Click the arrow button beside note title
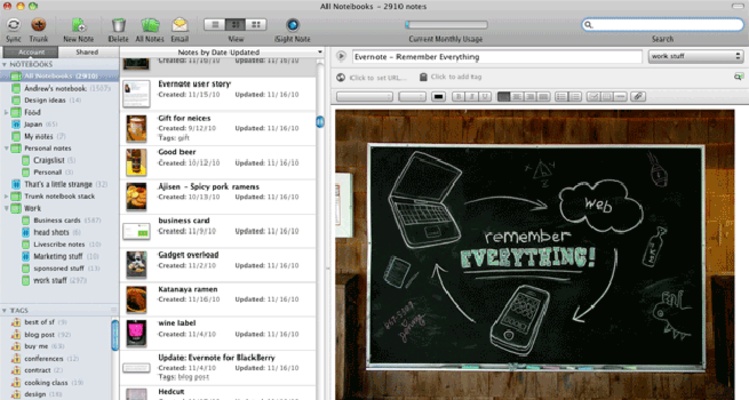Screen dimensions: 749x400 coord(341,56)
